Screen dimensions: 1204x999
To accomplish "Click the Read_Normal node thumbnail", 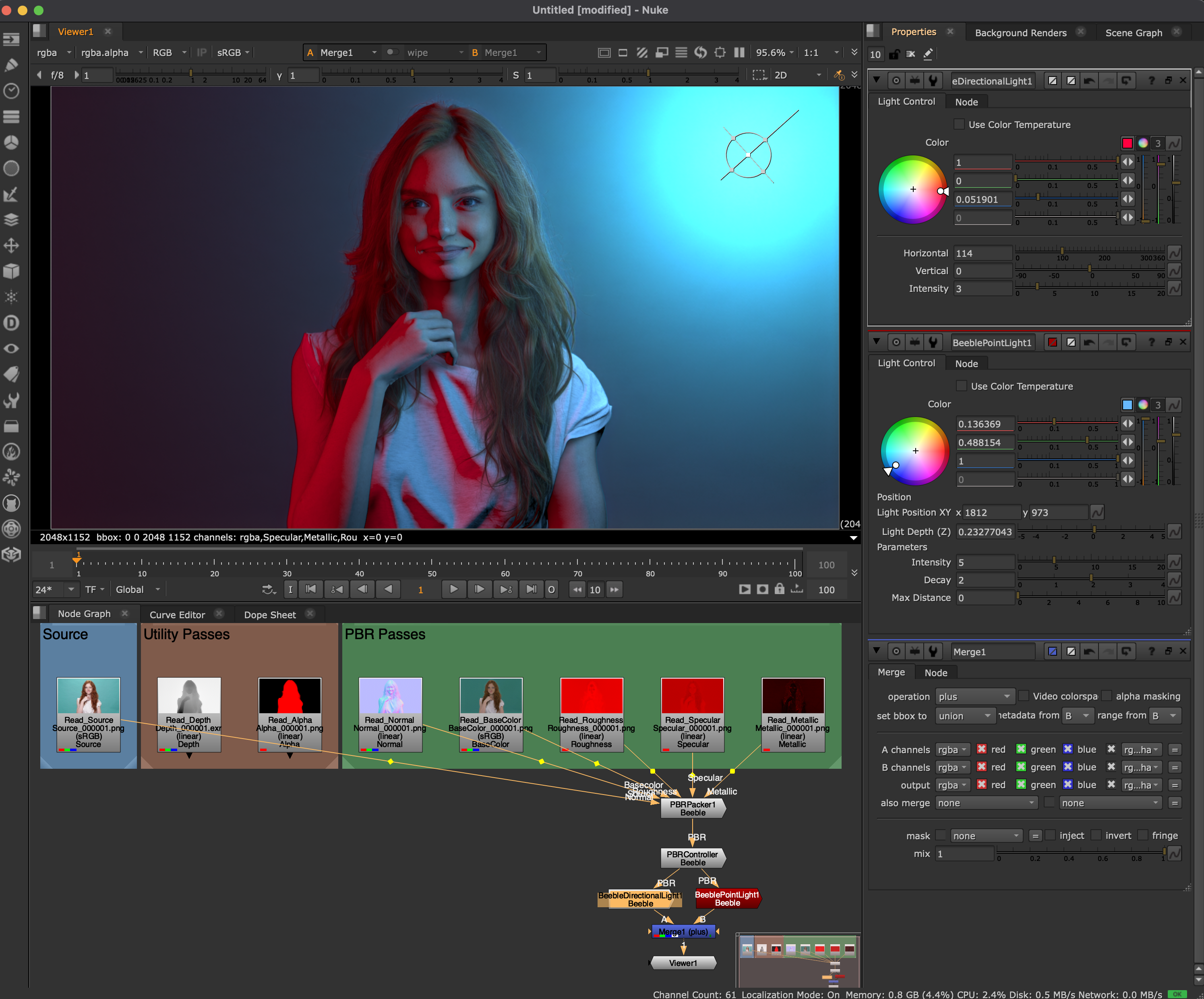I will click(x=391, y=696).
